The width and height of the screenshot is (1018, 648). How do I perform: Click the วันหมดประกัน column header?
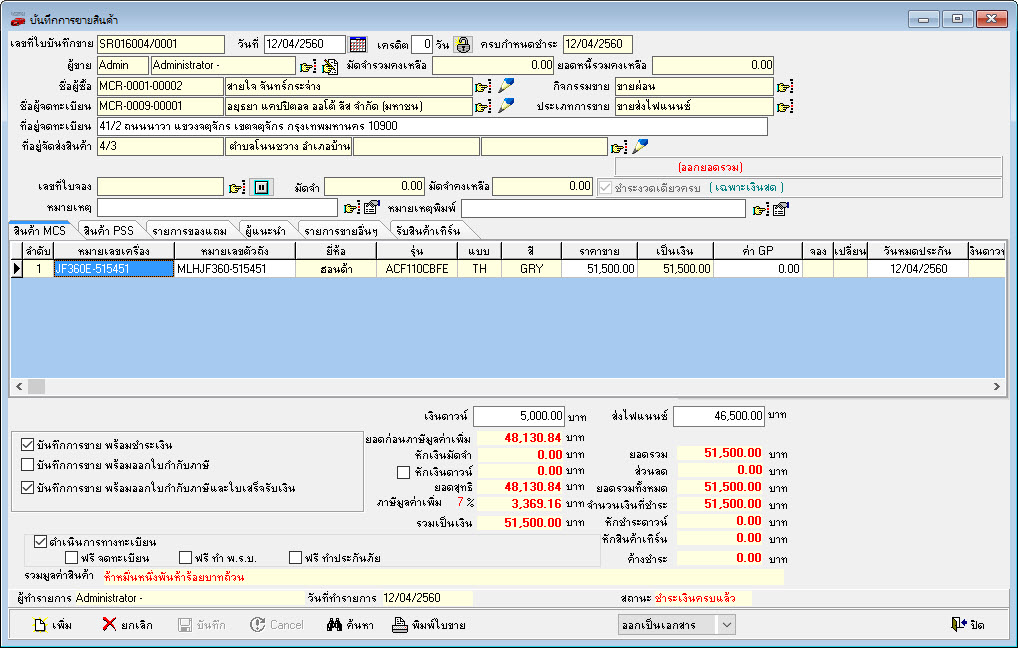917,251
